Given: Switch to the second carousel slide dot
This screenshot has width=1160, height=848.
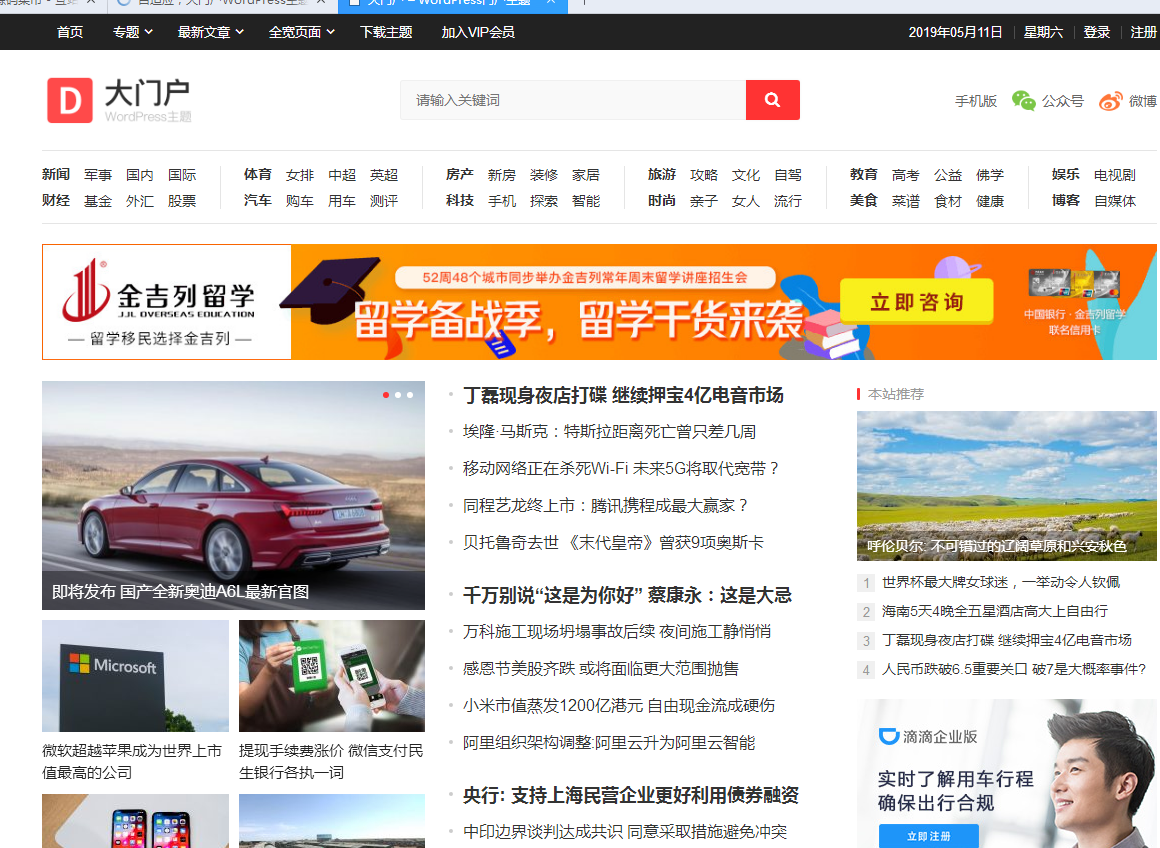Looking at the screenshot, I should tap(398, 395).
